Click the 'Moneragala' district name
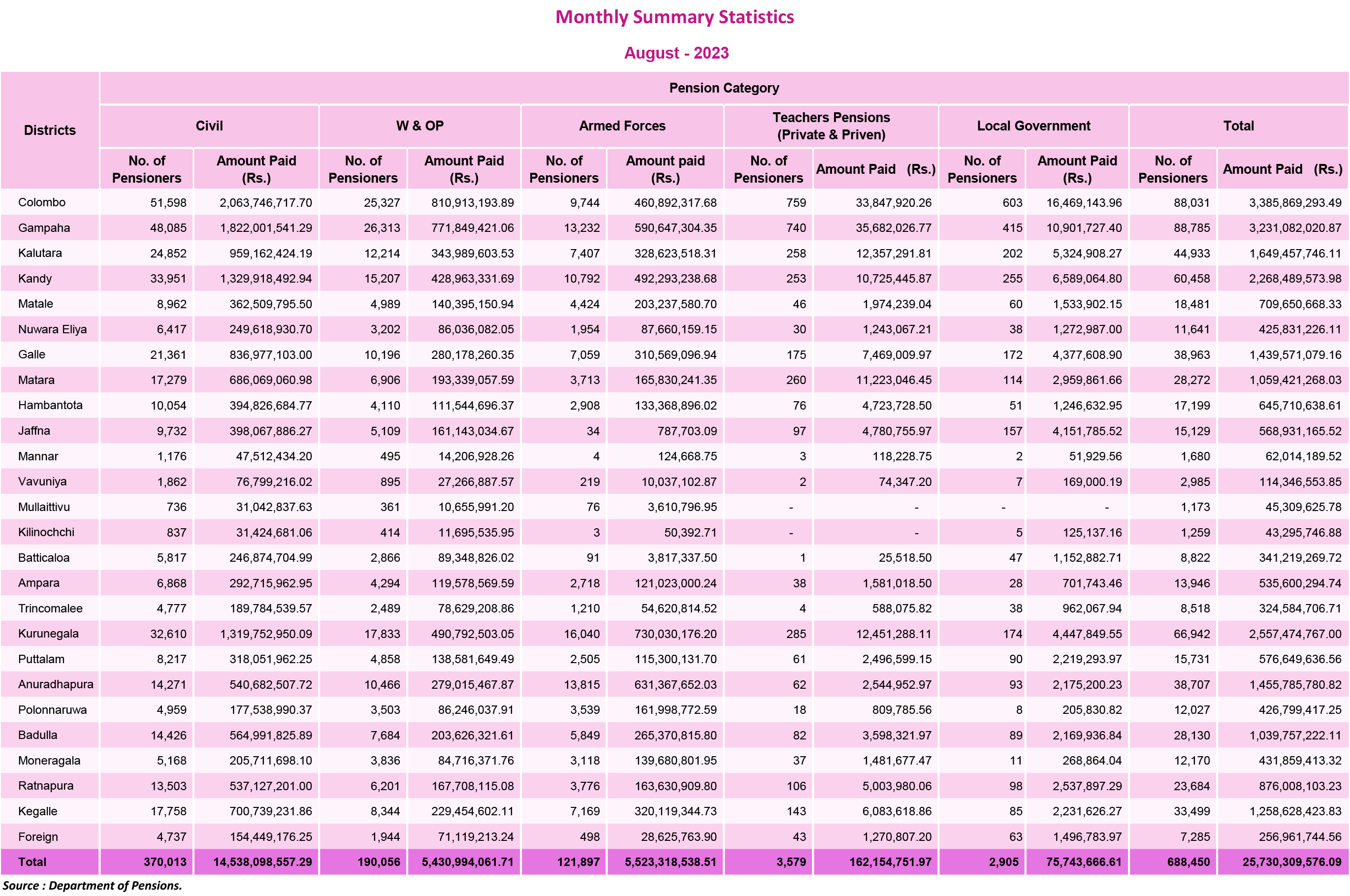 [49, 761]
